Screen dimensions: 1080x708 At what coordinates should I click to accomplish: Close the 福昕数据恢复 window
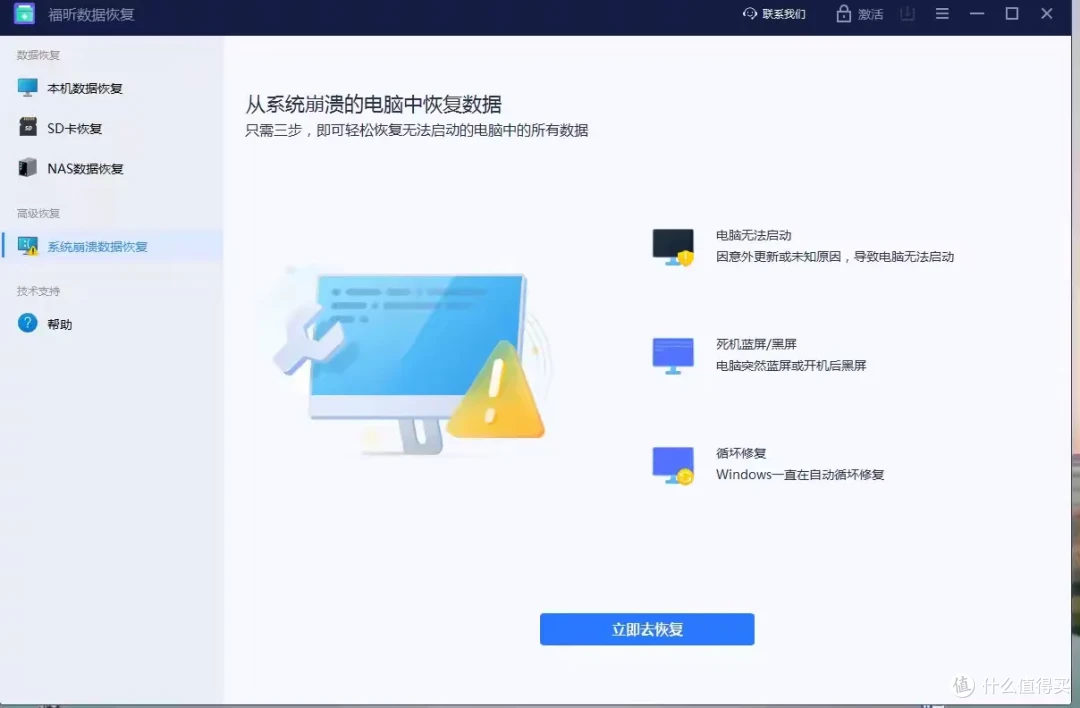pos(1046,14)
